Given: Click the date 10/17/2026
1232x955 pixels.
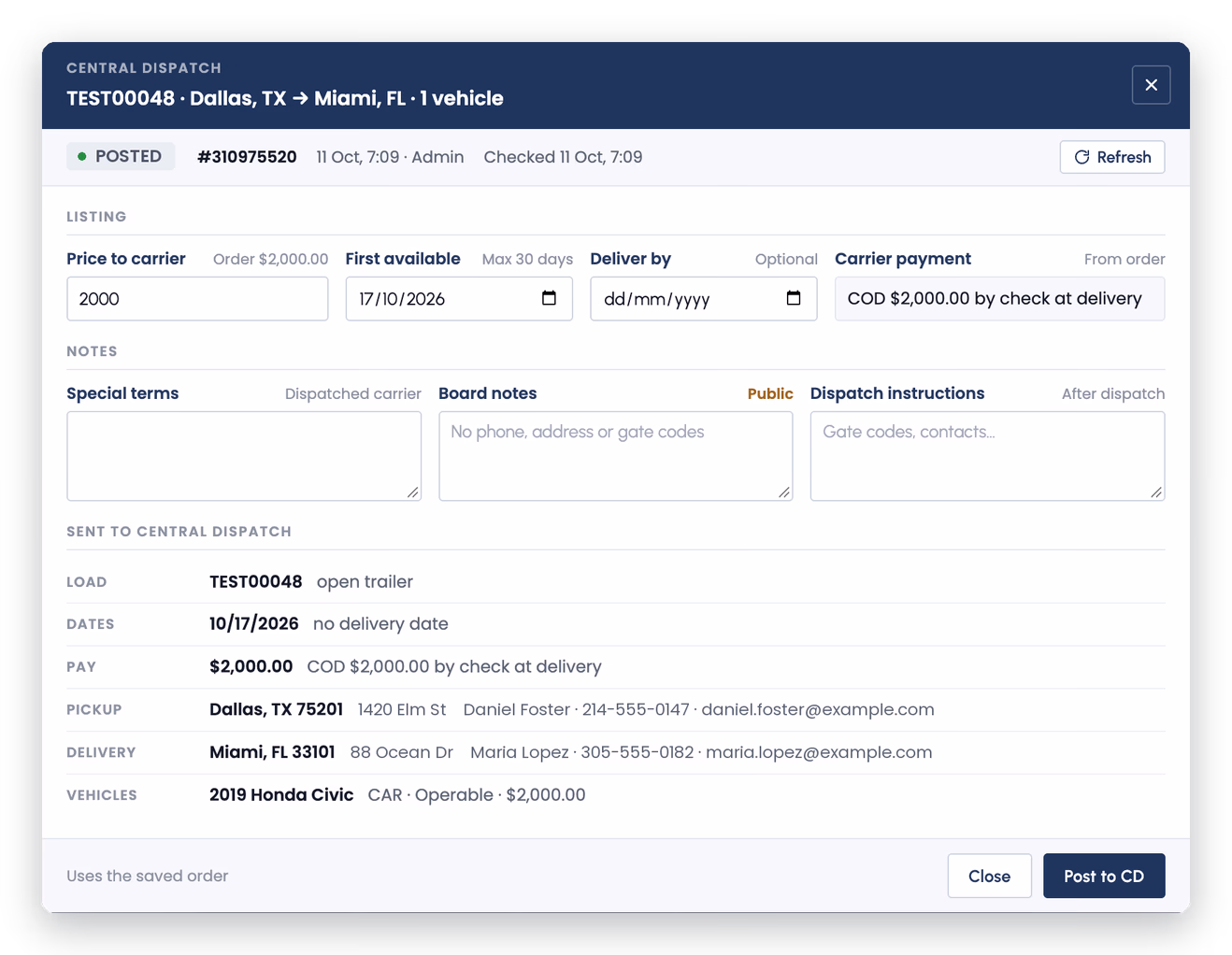Looking at the screenshot, I should [253, 623].
